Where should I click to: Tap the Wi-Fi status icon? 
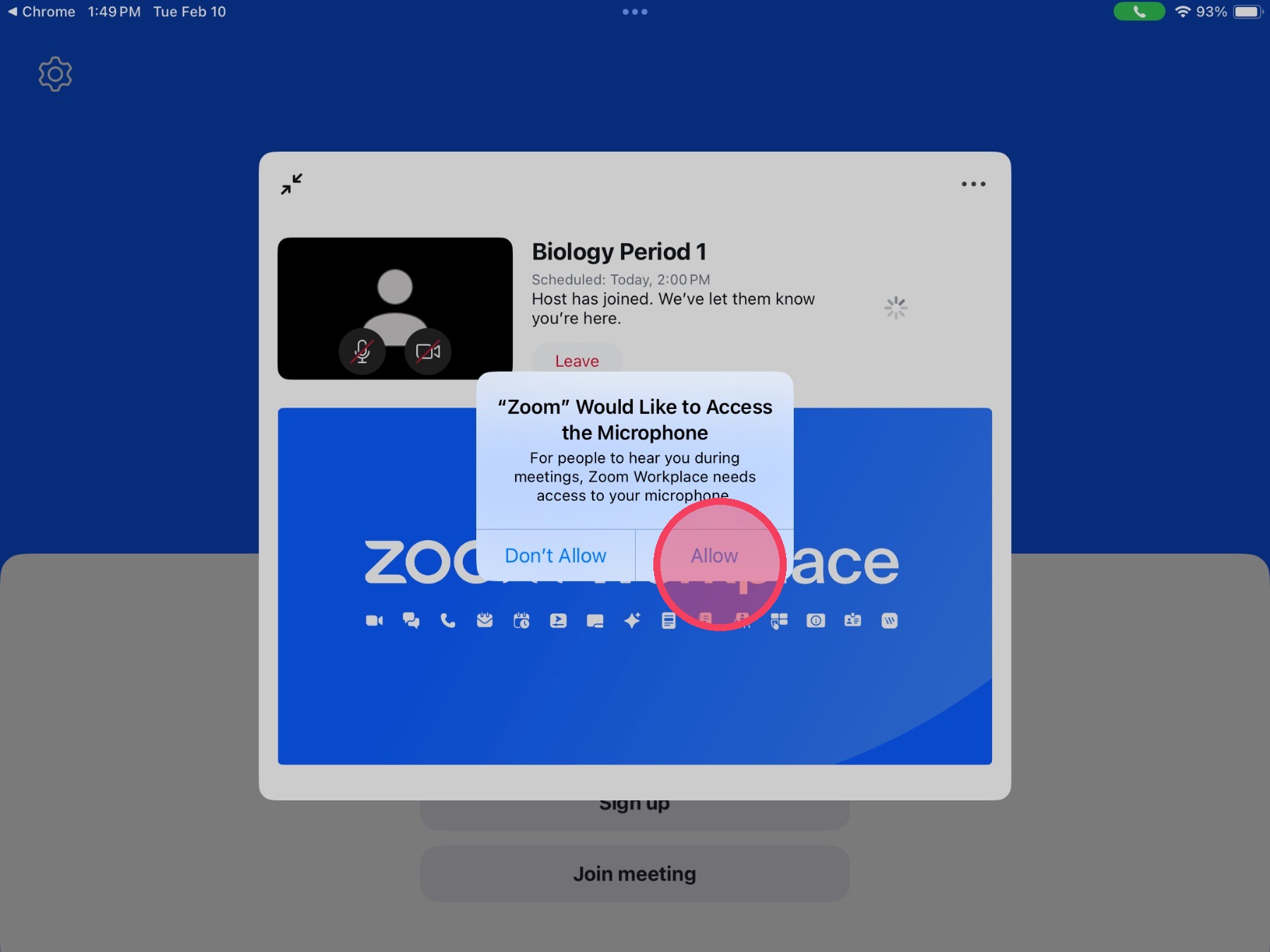coord(1183,12)
